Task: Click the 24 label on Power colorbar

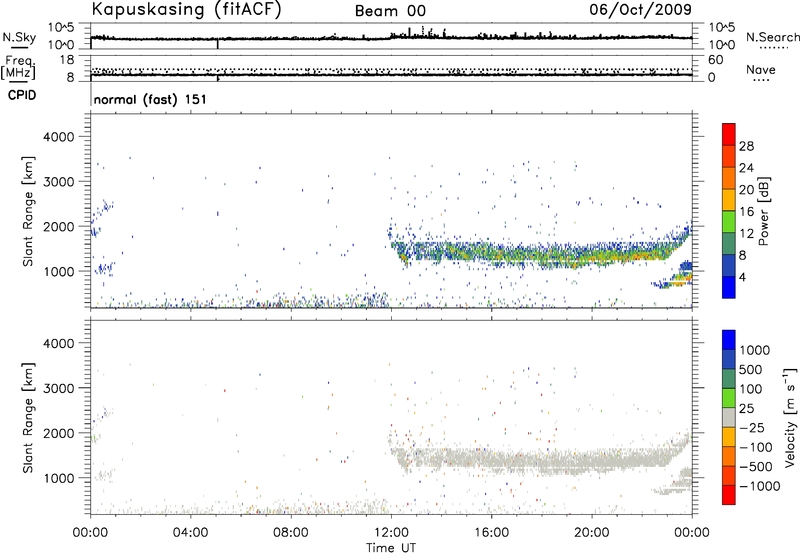Action: (746, 168)
